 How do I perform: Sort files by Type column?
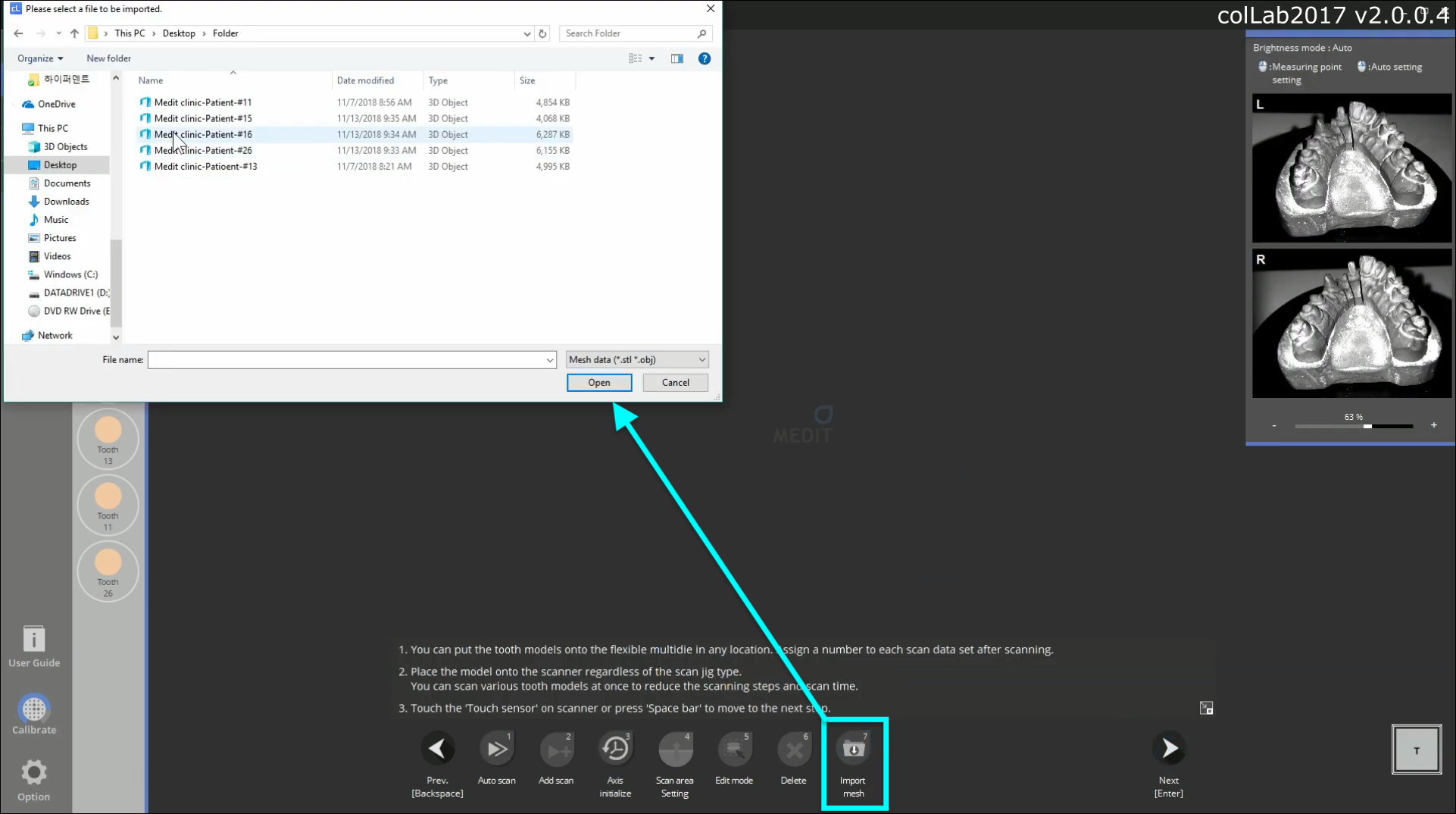point(468,80)
